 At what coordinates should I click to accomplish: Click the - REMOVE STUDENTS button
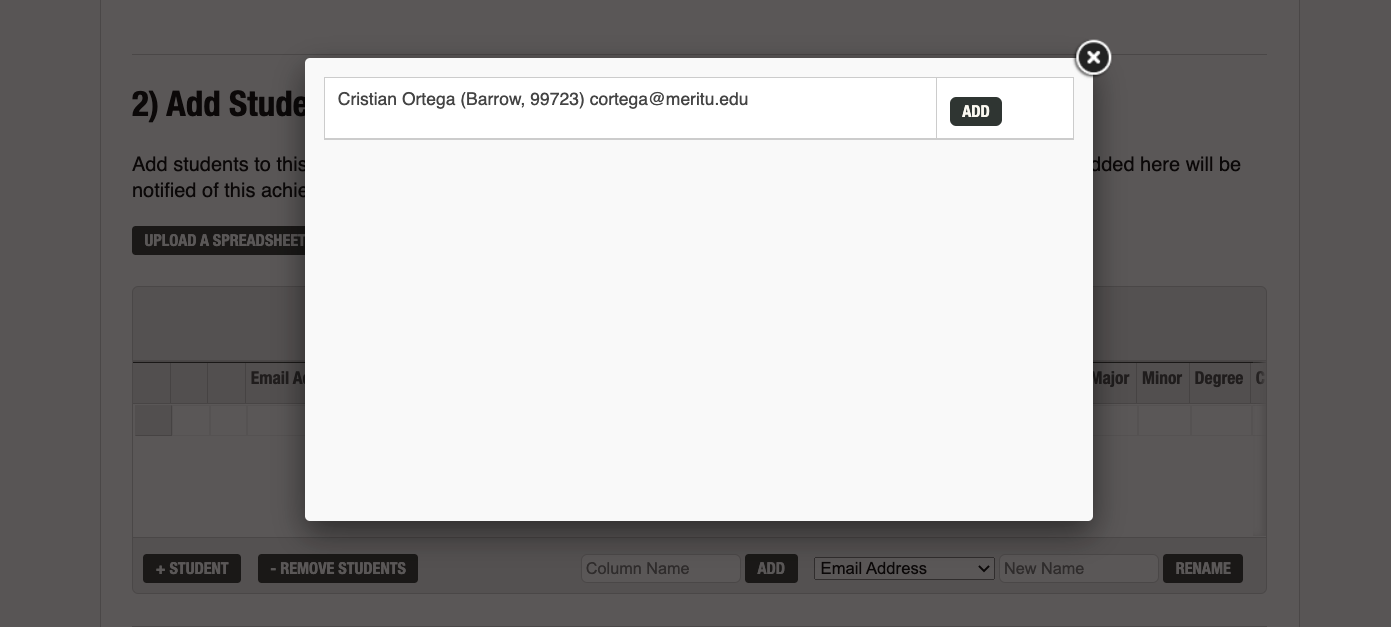pyautogui.click(x=337, y=568)
